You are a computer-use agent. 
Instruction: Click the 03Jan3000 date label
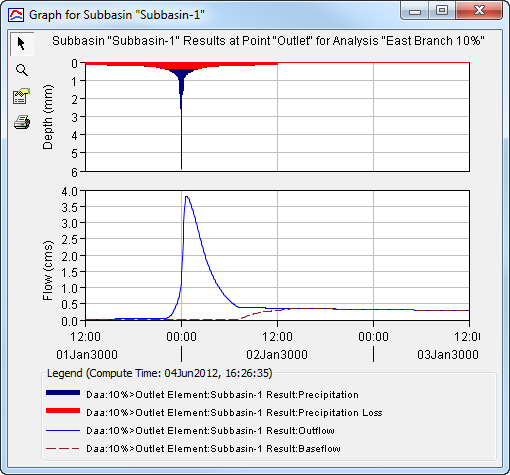pos(448,354)
